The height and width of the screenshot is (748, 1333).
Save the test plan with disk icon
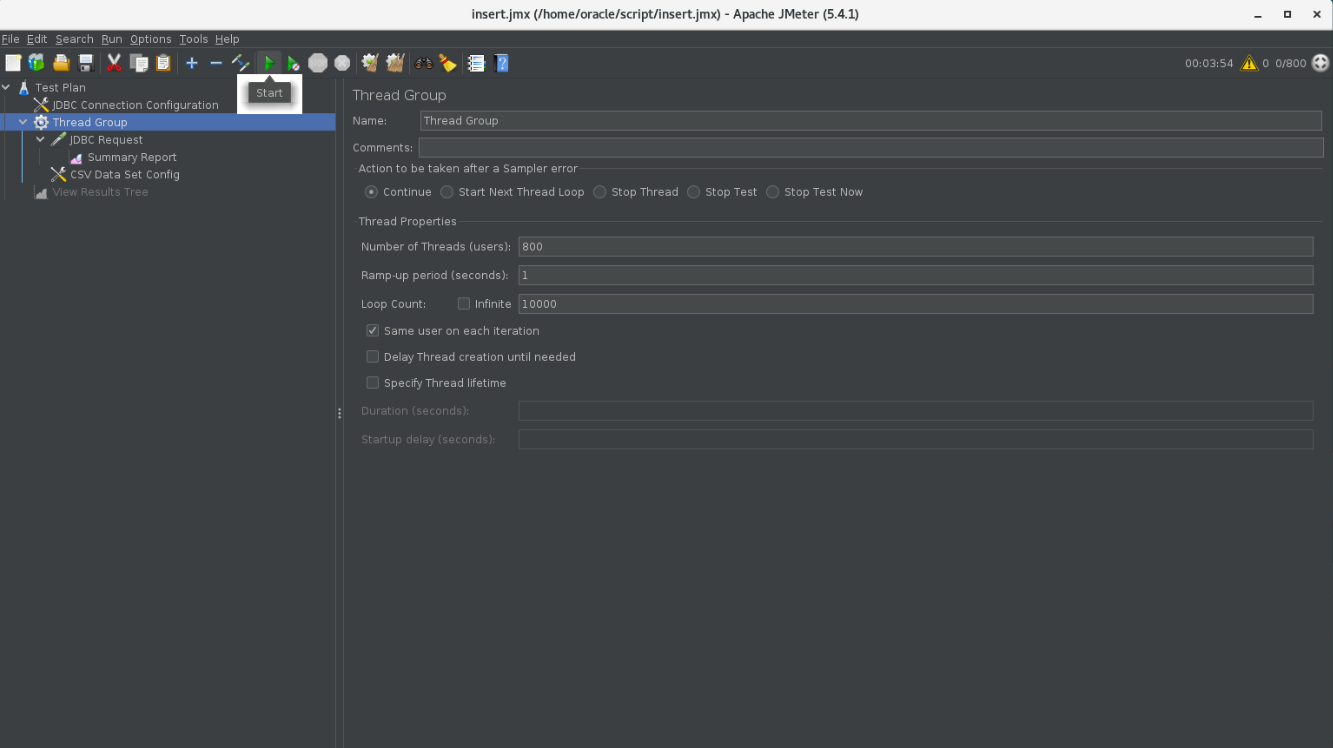86,63
